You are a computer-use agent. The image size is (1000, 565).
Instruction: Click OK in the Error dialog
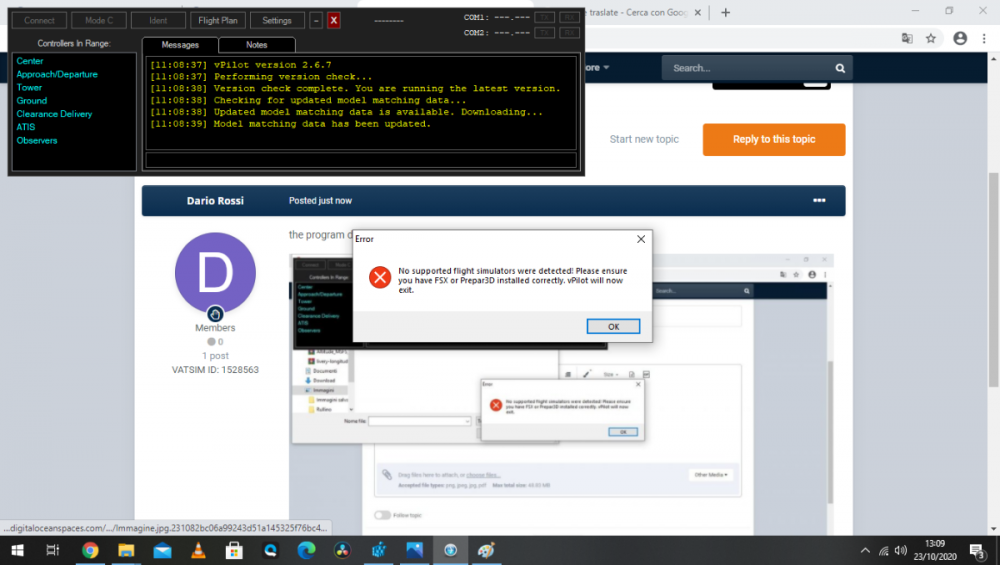pyautogui.click(x=613, y=327)
